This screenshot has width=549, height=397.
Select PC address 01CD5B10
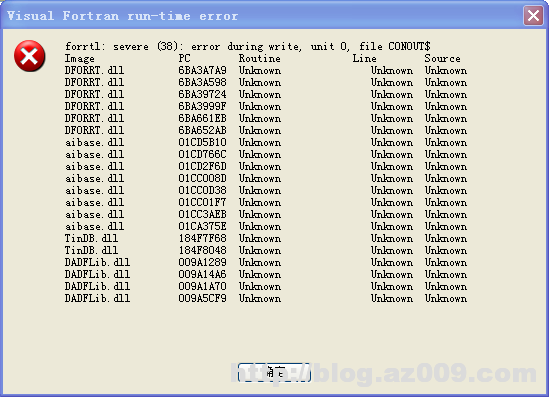(x=202, y=142)
